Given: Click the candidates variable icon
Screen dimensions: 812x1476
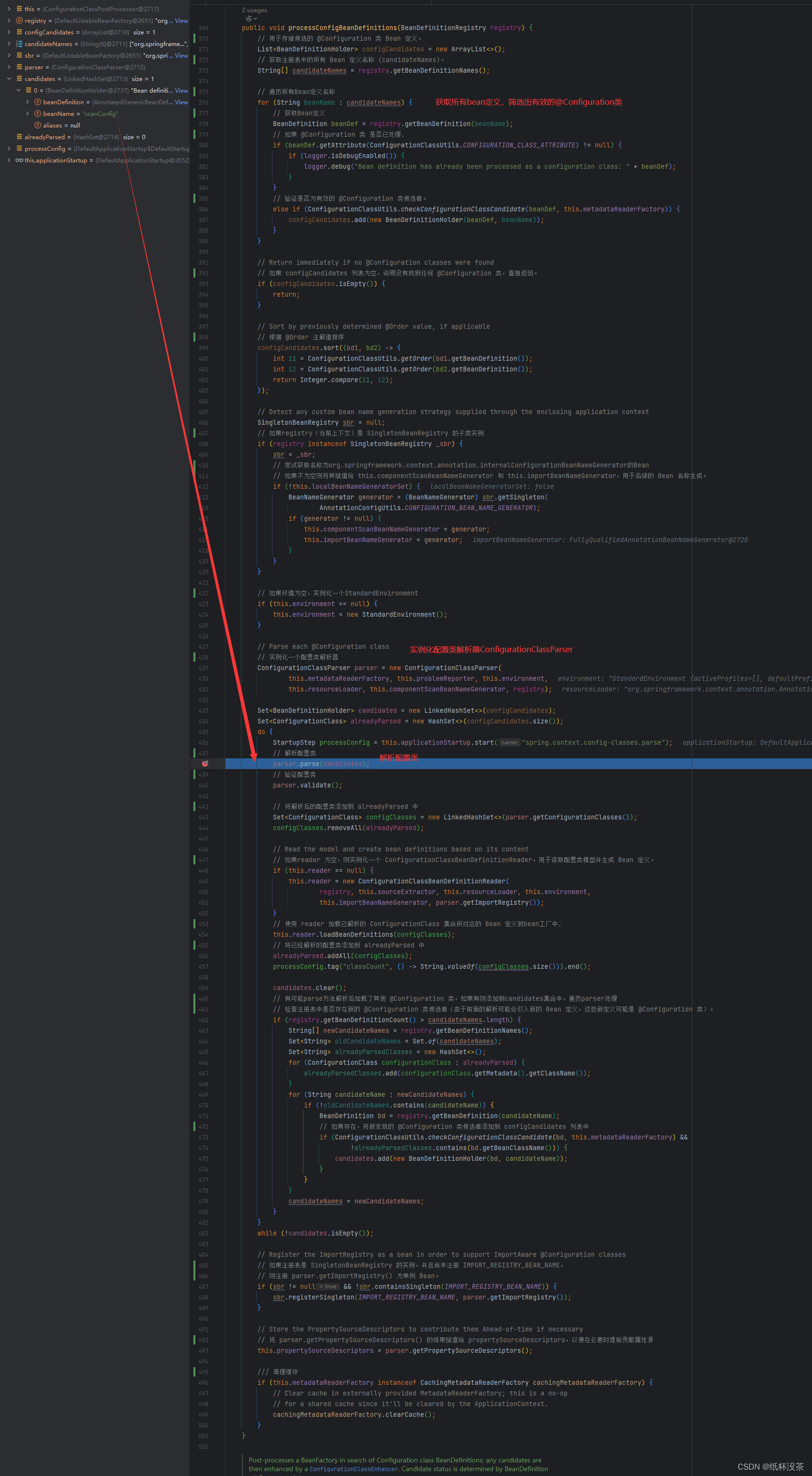Looking at the screenshot, I should pos(19,79).
